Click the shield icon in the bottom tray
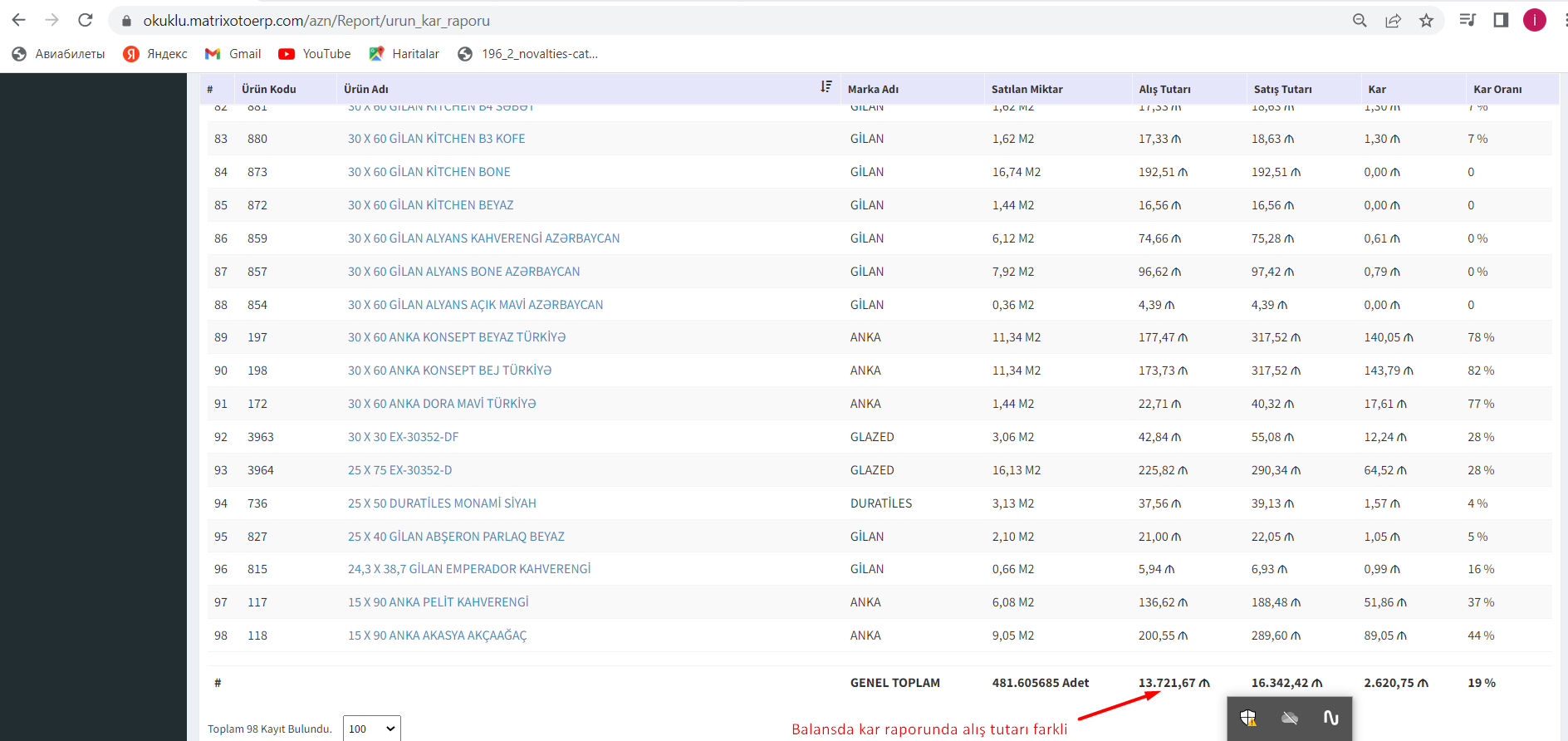This screenshot has height=741, width=1568. pyautogui.click(x=1248, y=718)
